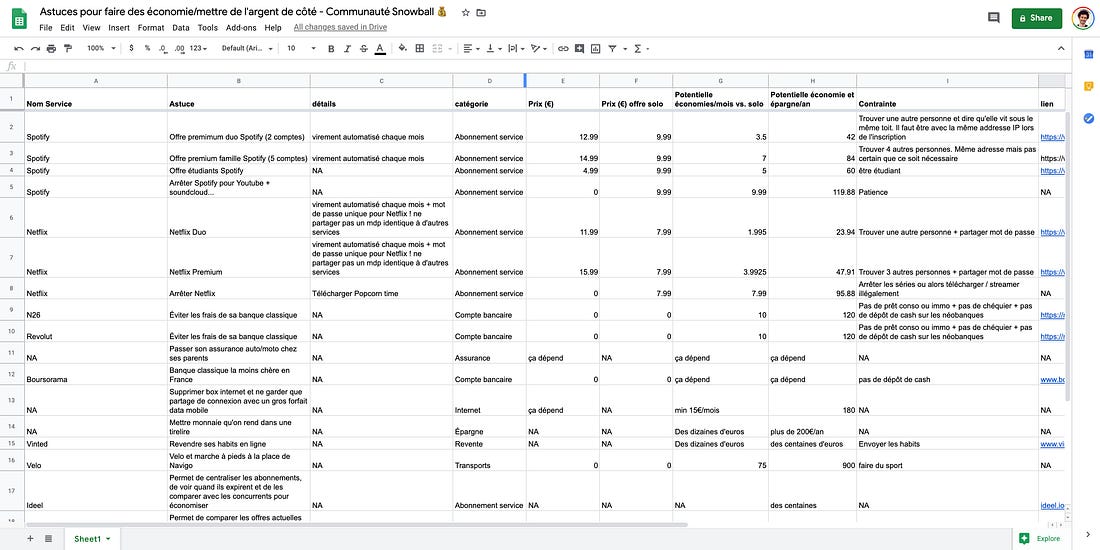
Task: Open the Functions sigma menu
Action: coord(641,48)
